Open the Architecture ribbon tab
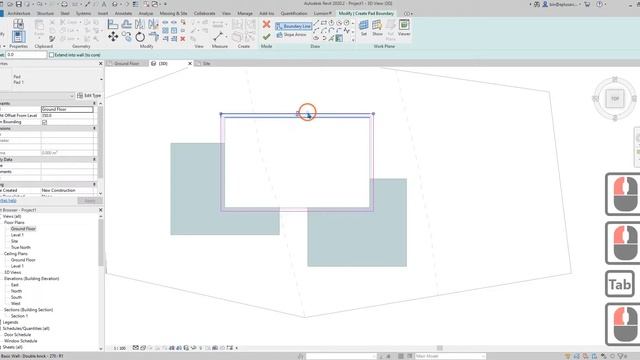 [19, 13]
